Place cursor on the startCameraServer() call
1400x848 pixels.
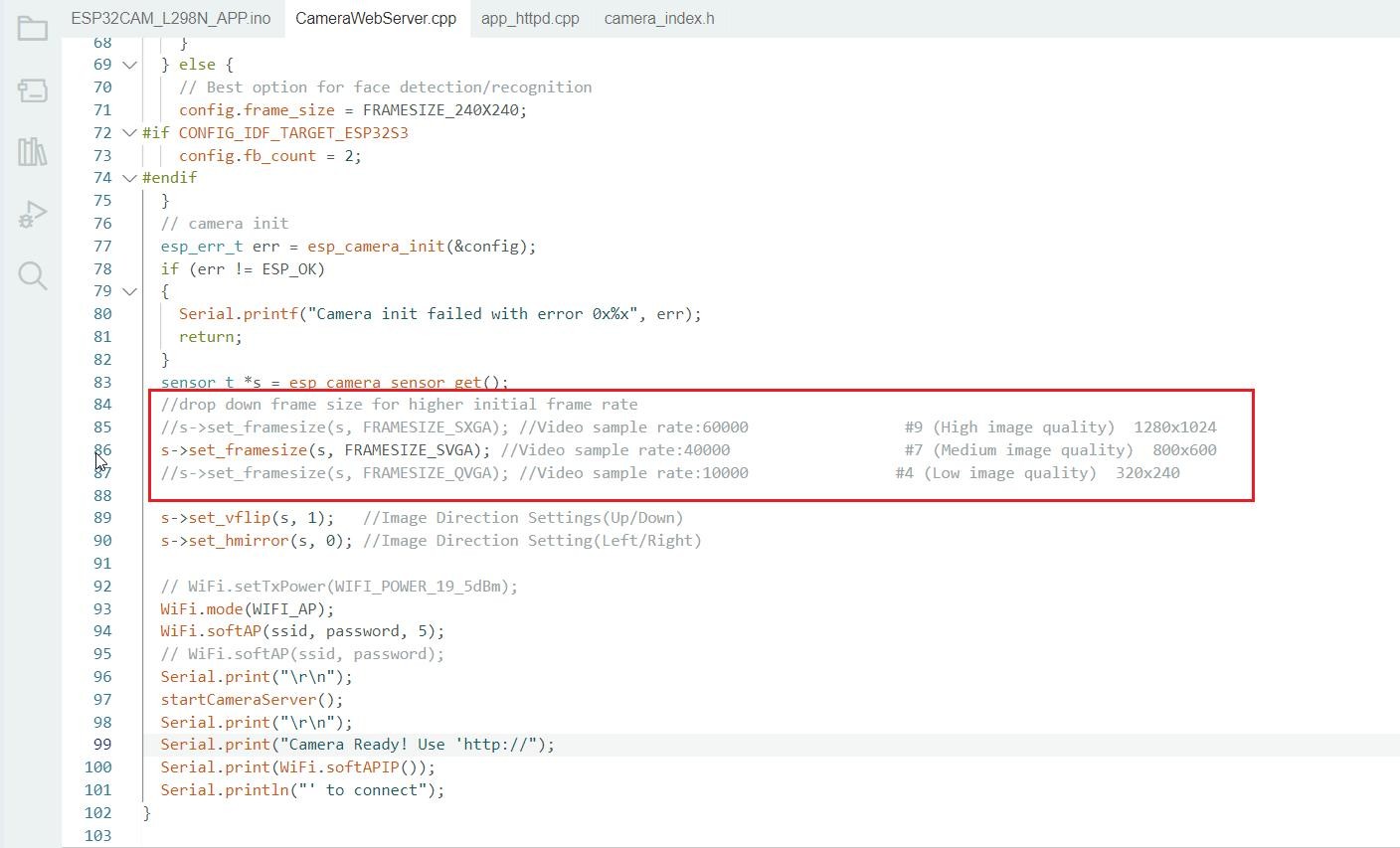(x=252, y=700)
